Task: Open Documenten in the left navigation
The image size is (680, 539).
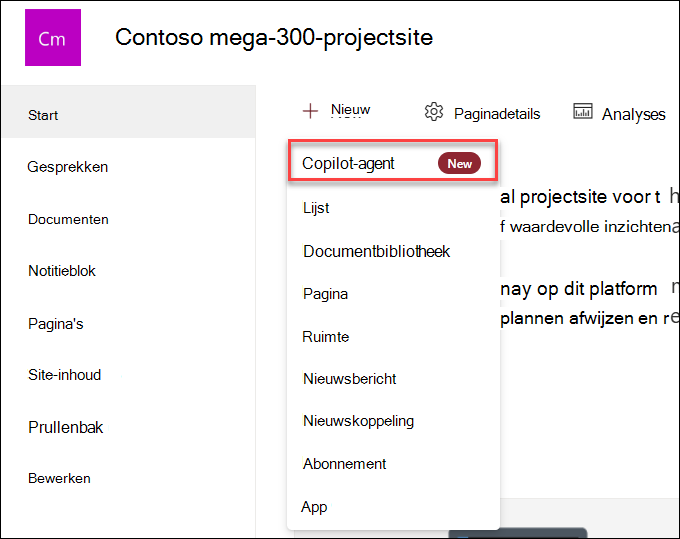Action: [x=68, y=219]
